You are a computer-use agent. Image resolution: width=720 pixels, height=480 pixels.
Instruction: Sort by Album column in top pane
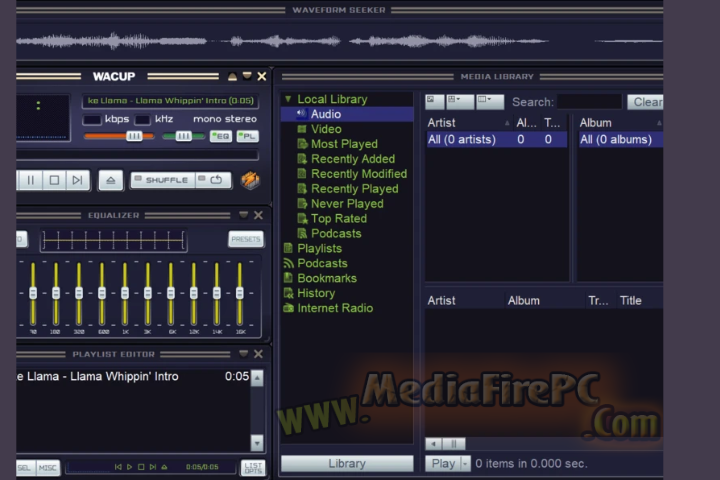click(x=620, y=123)
